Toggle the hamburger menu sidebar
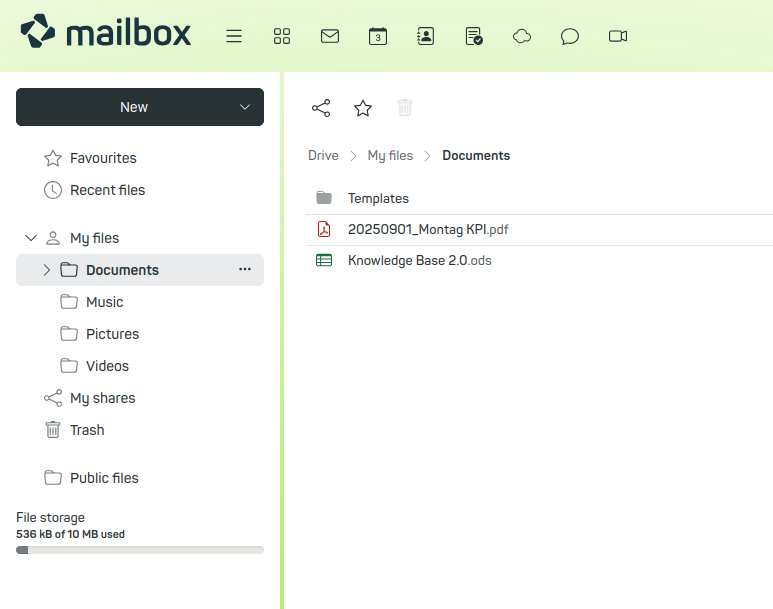Viewport: 773px width, 609px height. (234, 36)
